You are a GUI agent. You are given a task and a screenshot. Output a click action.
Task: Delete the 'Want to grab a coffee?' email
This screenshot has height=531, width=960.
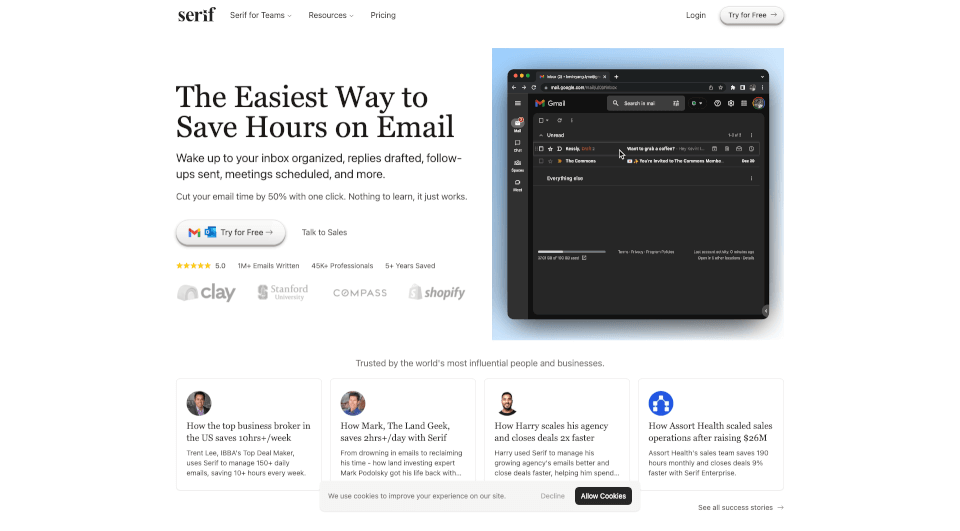pyautogui.click(x=727, y=149)
